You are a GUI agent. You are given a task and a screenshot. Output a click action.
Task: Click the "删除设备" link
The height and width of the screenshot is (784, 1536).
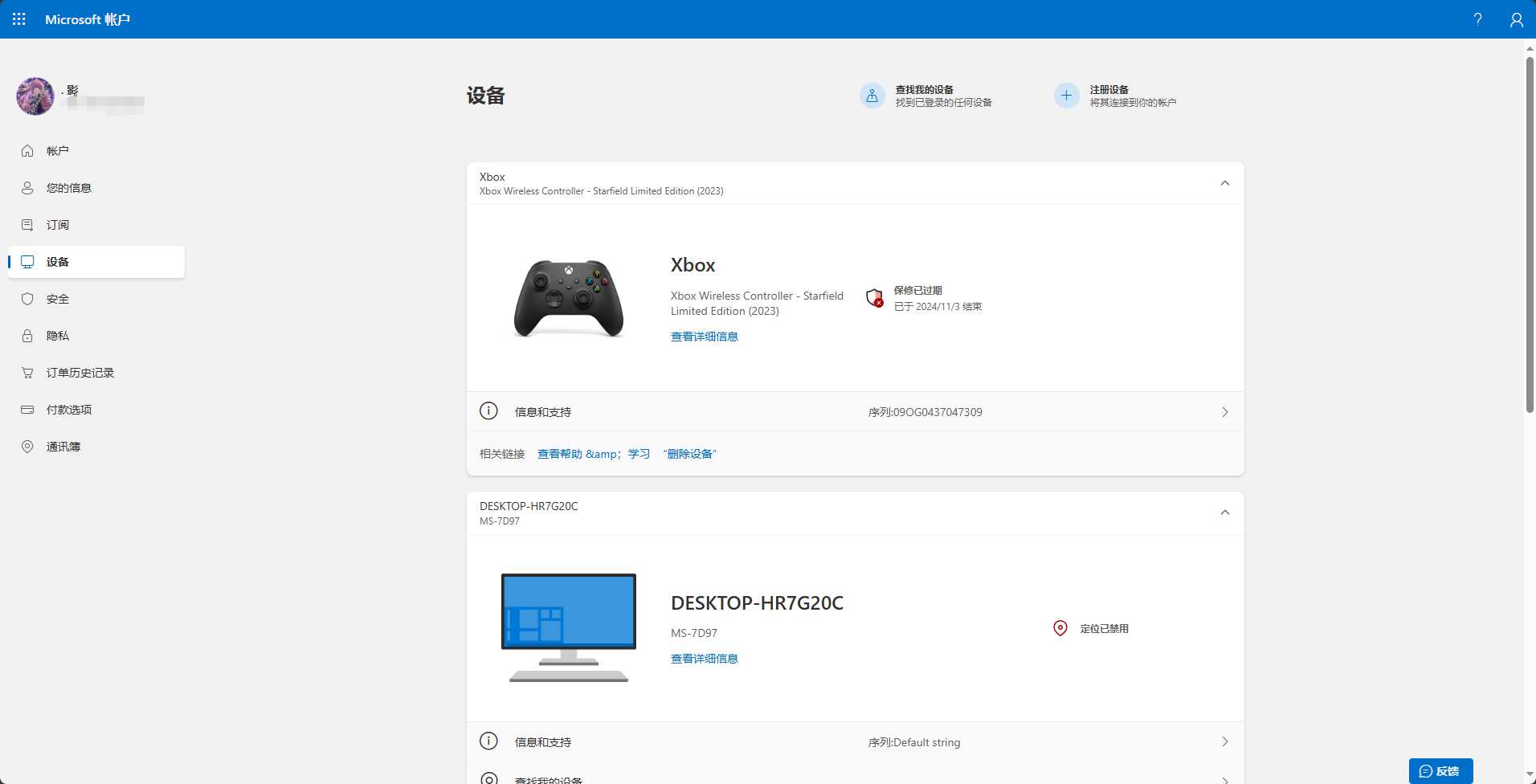[690, 454]
